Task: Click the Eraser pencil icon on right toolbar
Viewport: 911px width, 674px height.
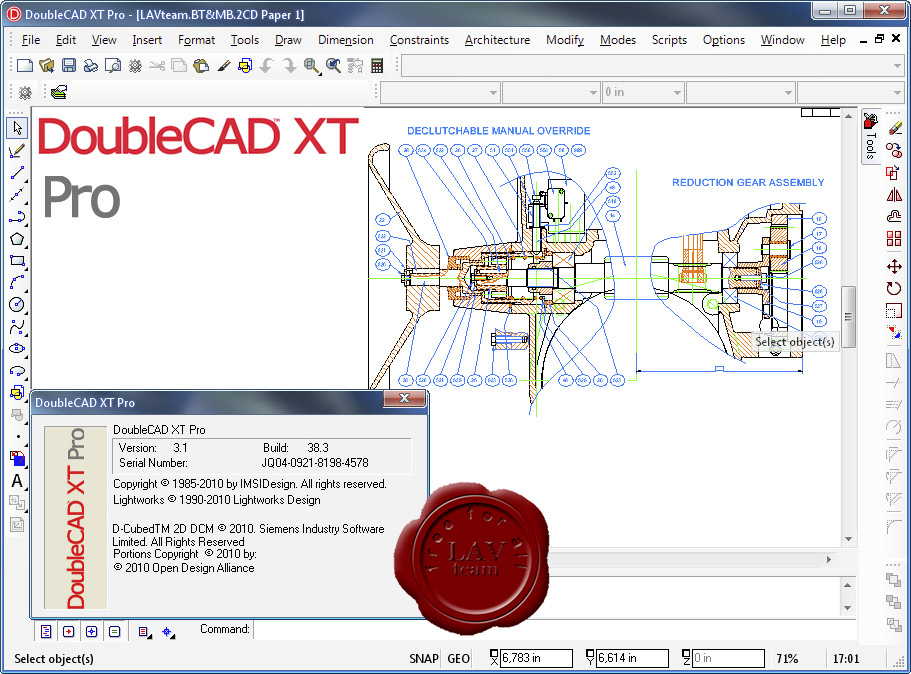Action: point(894,128)
